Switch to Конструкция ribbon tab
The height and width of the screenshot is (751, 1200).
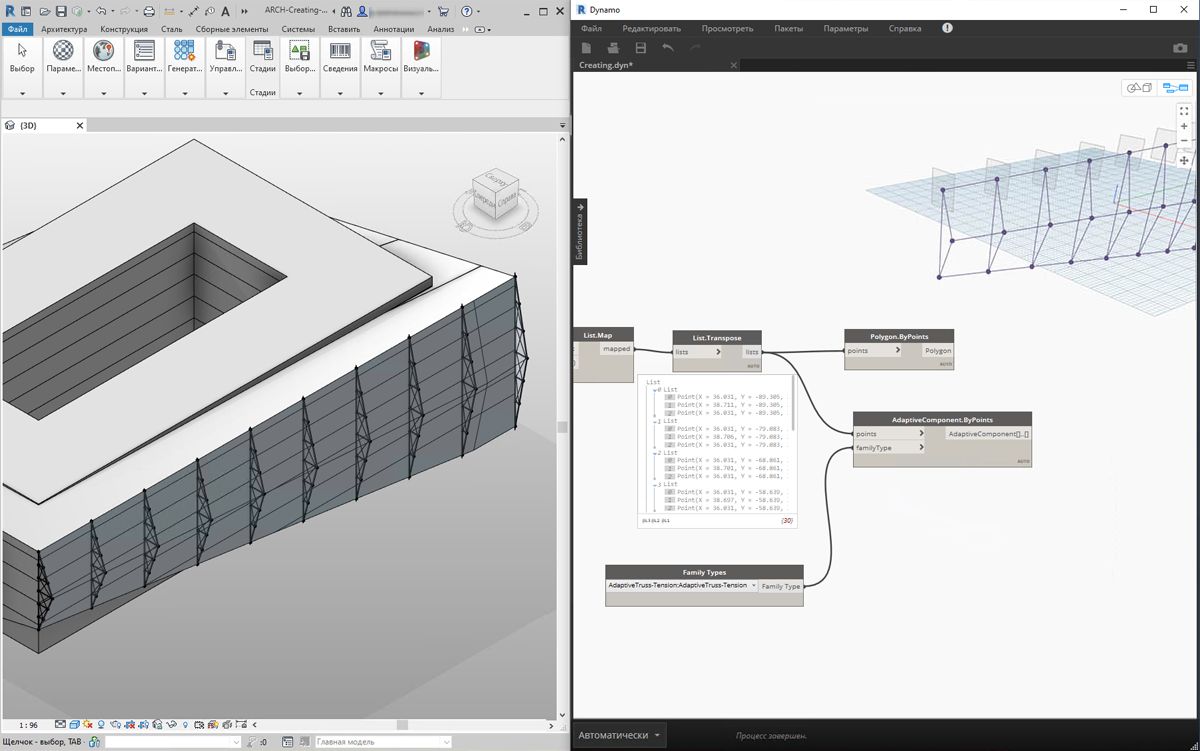click(x=124, y=29)
